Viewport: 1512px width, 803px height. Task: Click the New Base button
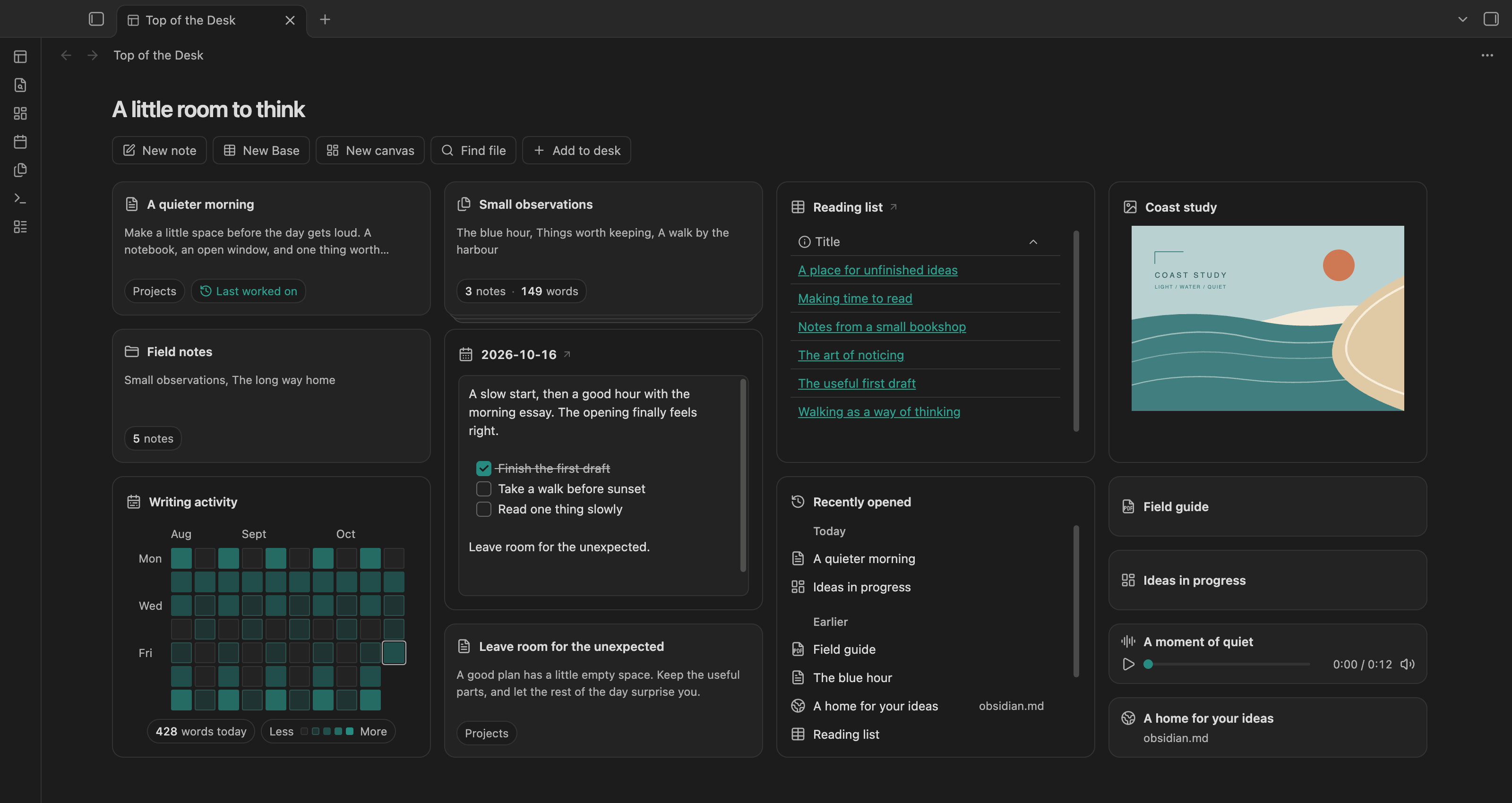261,150
